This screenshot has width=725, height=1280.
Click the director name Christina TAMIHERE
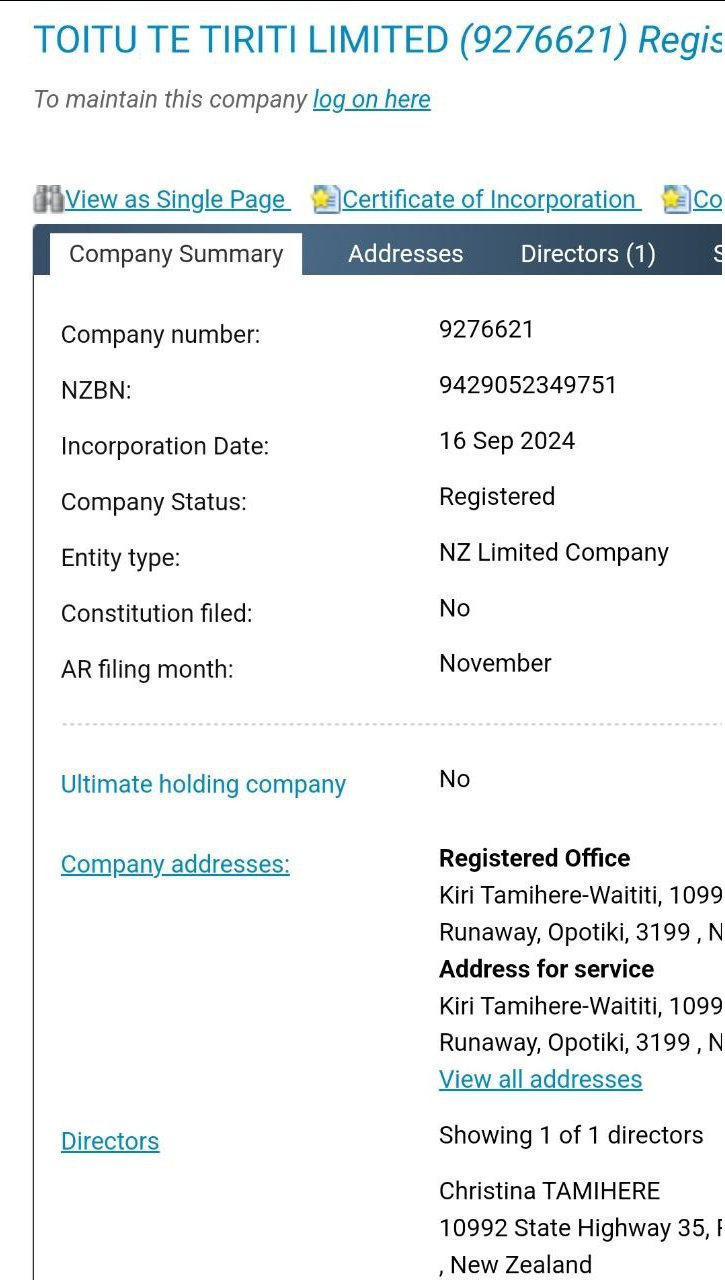(549, 1191)
